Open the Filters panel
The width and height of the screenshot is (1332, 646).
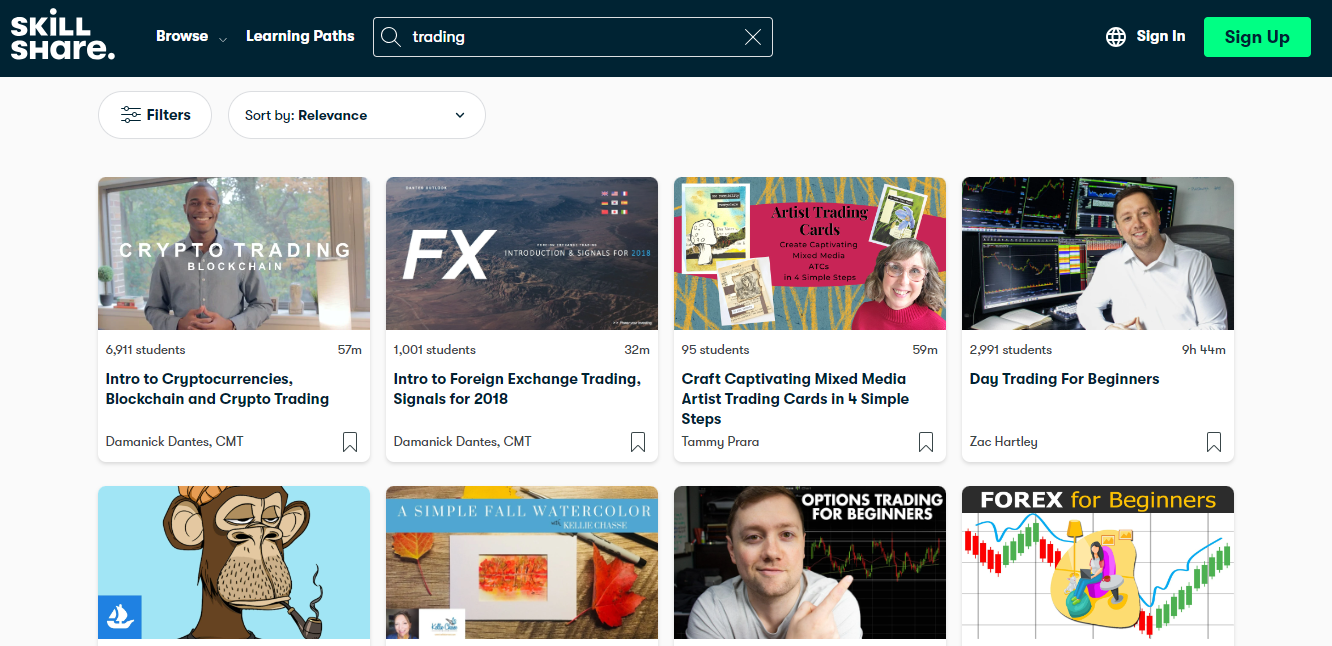point(155,115)
